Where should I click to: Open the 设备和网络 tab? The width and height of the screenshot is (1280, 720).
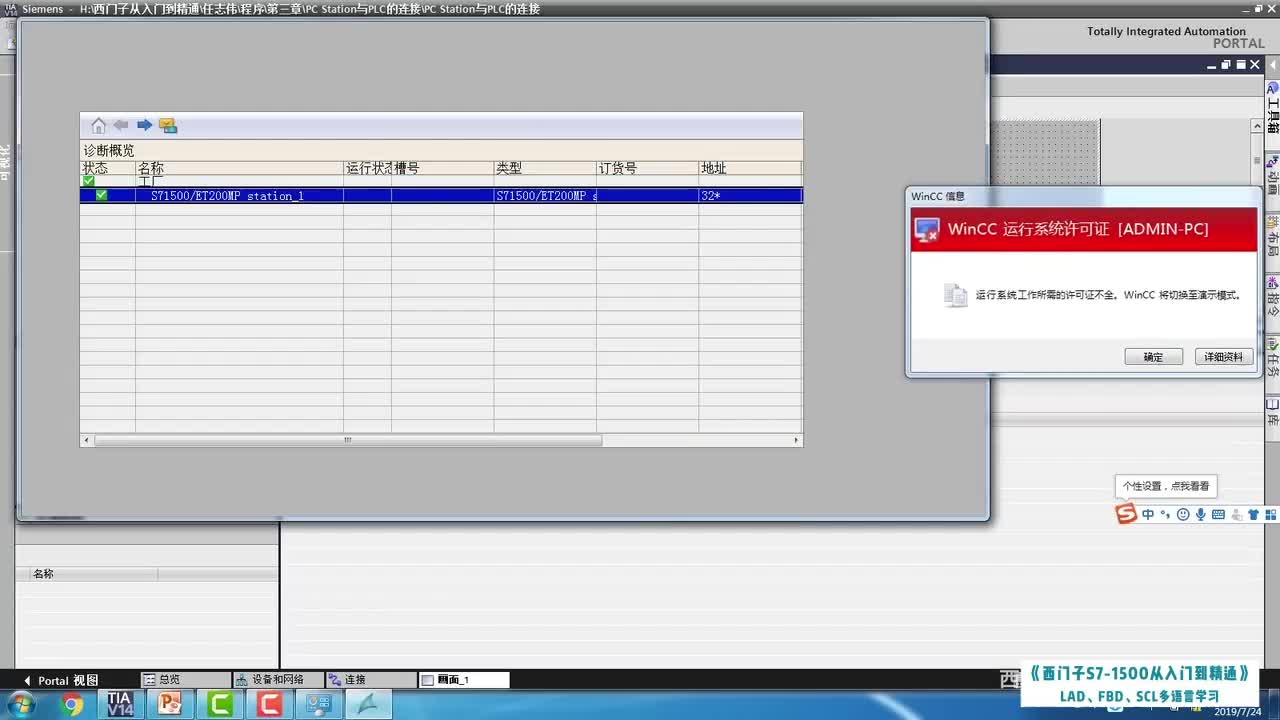tap(278, 680)
